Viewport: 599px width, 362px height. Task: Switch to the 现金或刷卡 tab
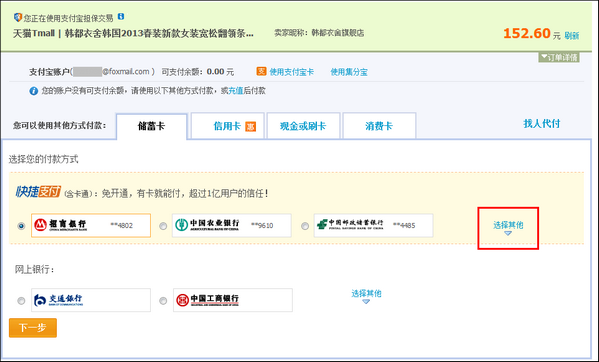click(x=303, y=126)
